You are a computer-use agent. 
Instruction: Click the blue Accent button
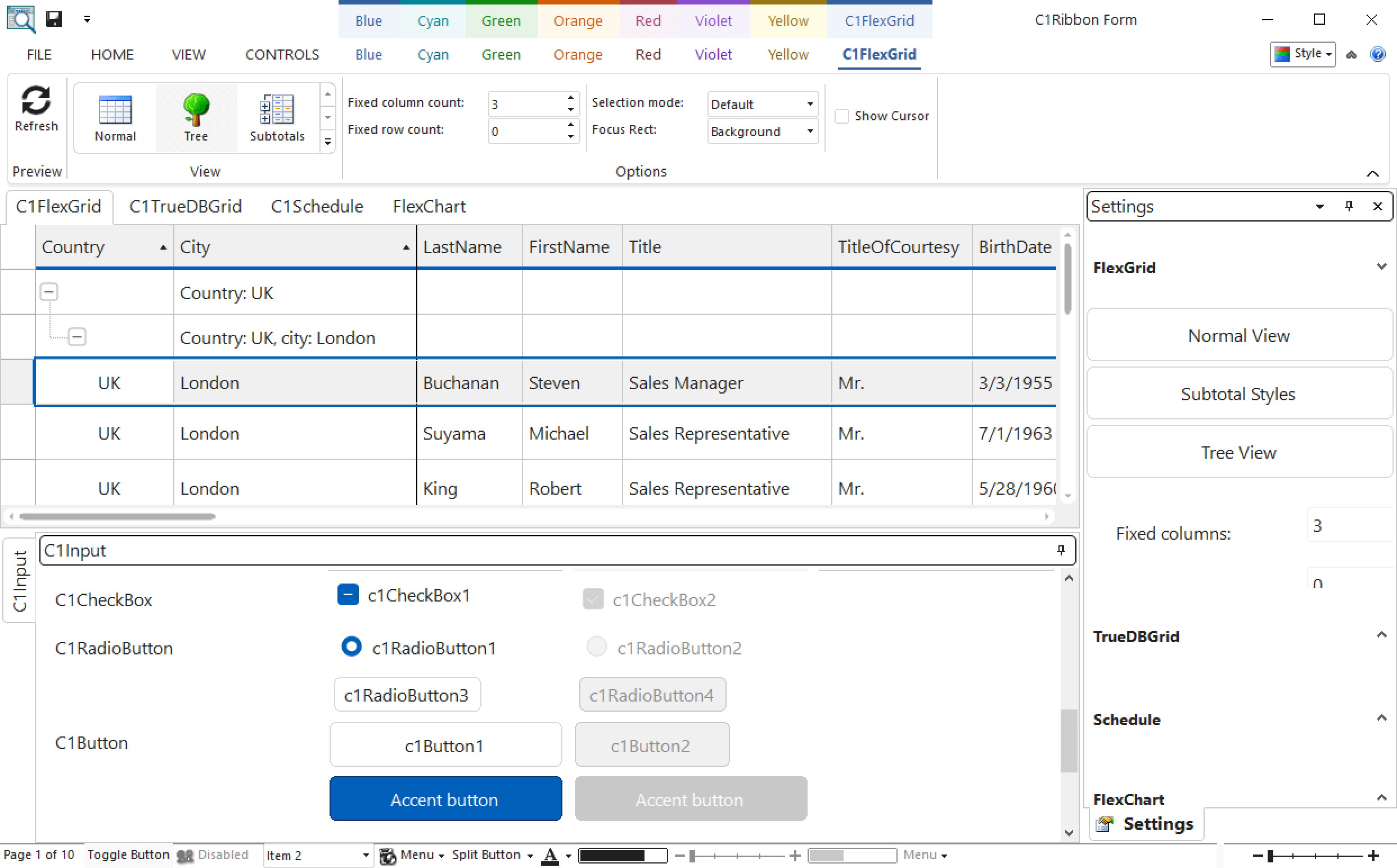[x=445, y=799]
